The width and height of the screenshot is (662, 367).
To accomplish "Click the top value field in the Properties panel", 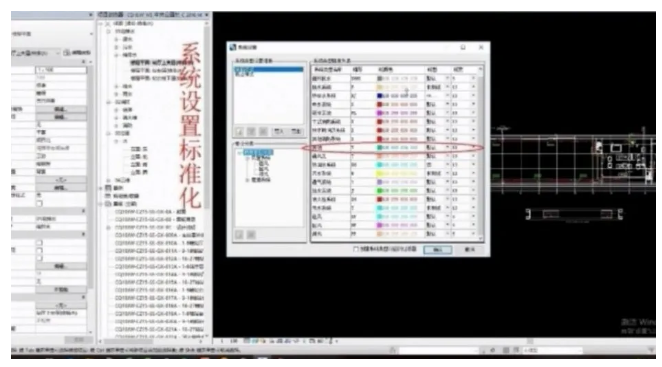I will (x=61, y=70).
